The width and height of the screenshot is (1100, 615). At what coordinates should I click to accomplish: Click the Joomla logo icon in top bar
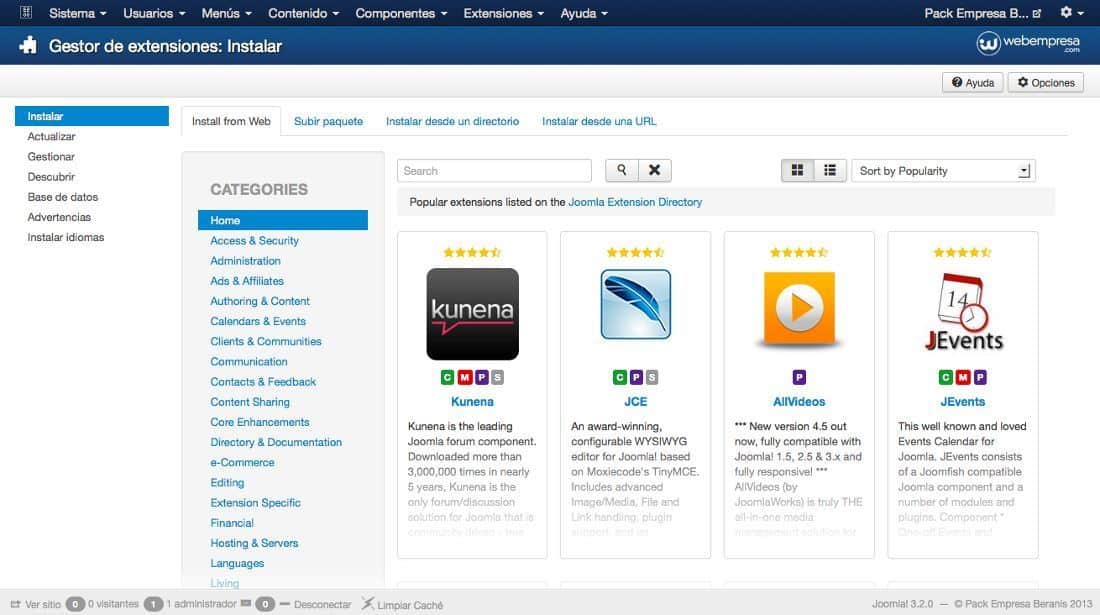[26, 13]
